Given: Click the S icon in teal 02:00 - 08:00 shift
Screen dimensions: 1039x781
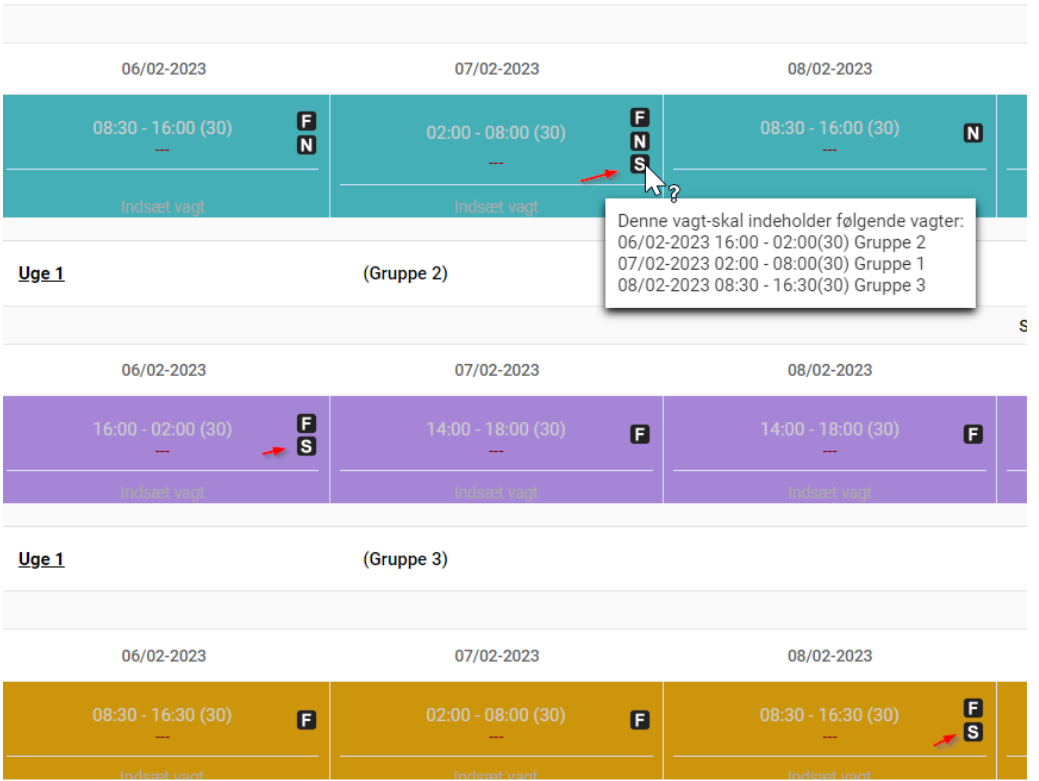Looking at the screenshot, I should [x=640, y=164].
